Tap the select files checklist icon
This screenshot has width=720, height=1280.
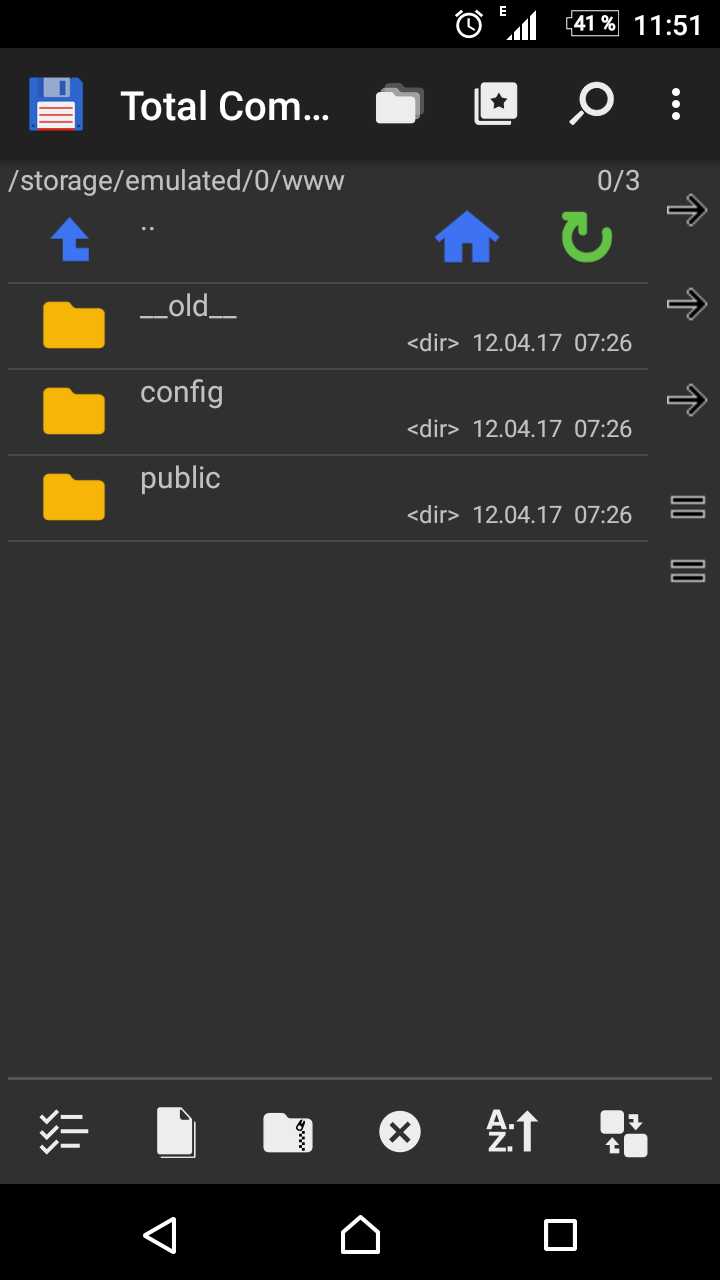point(64,1133)
